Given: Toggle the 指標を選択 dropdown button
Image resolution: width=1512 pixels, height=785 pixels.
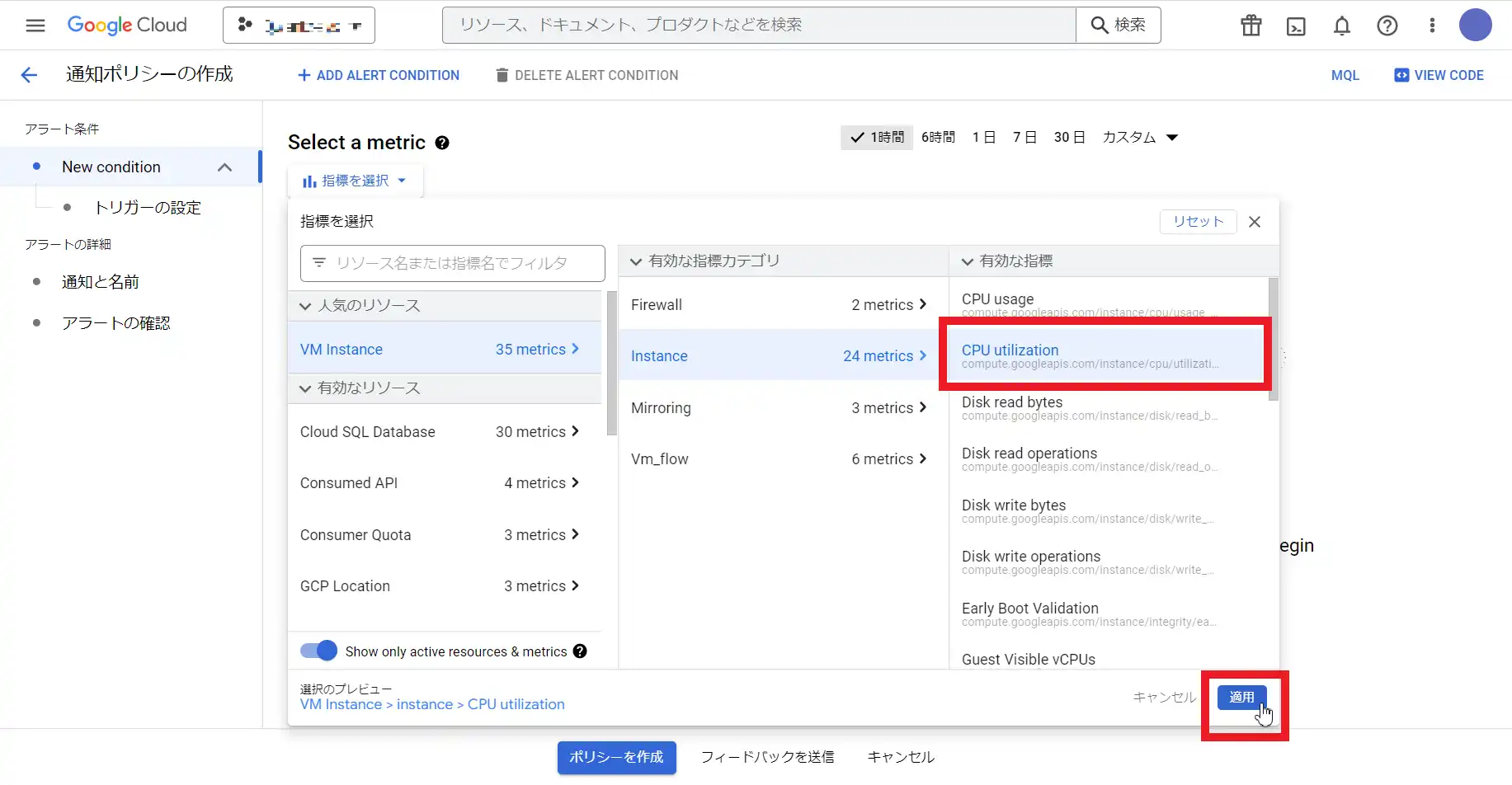Looking at the screenshot, I should tap(355, 181).
